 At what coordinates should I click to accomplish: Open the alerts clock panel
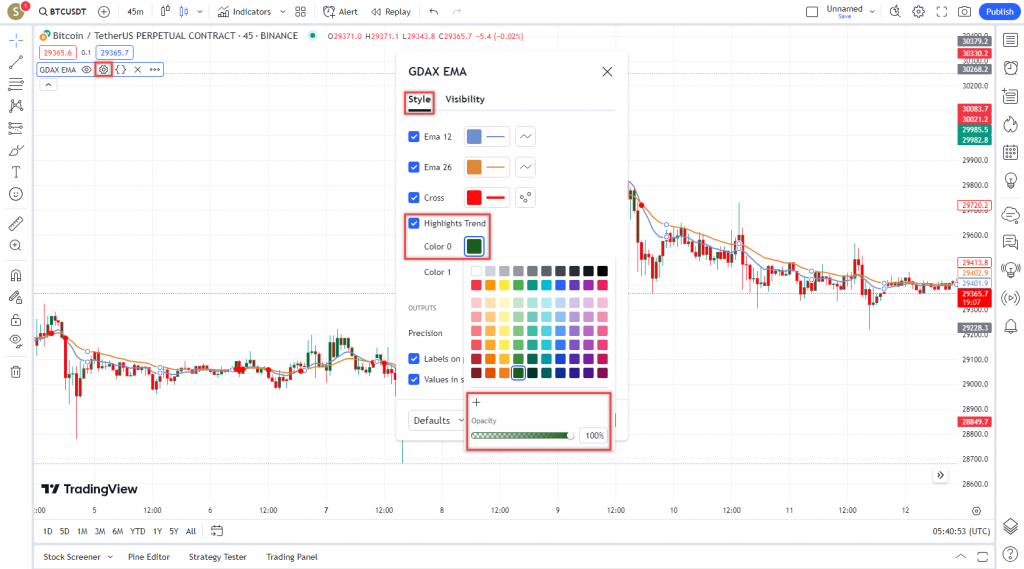coord(1010,67)
